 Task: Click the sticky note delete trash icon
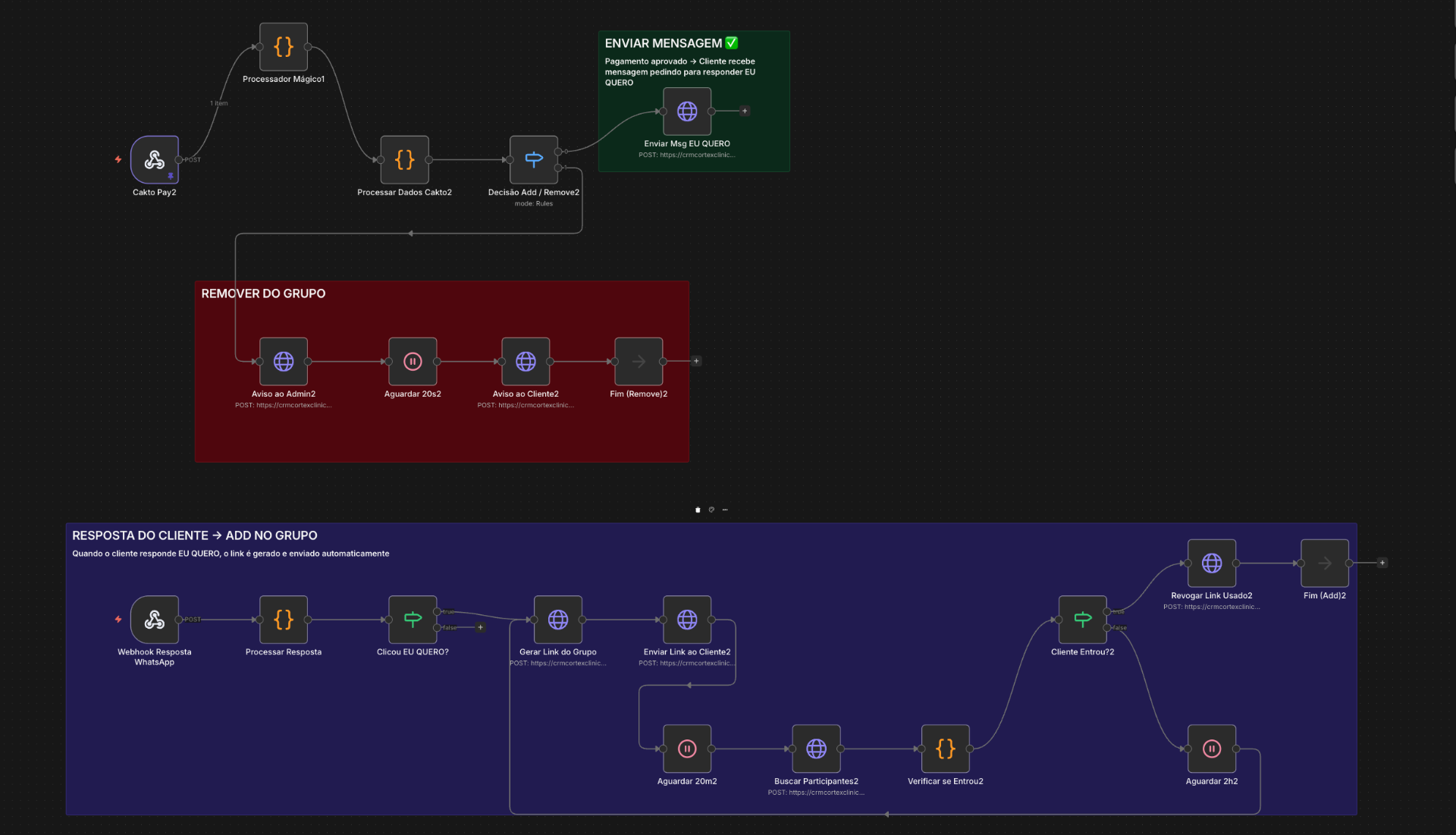[698, 510]
